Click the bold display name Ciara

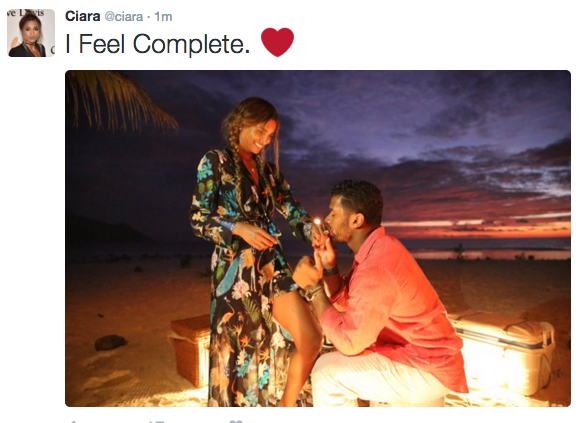[x=82, y=16]
